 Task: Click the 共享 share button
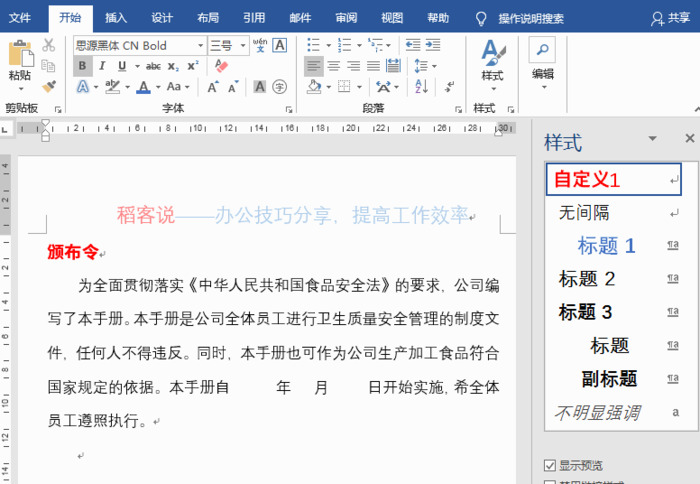(671, 18)
